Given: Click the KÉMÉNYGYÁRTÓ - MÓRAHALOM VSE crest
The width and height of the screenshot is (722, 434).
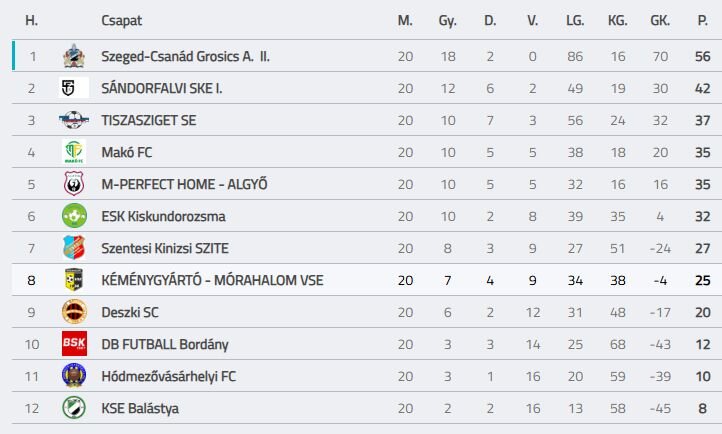Looking at the screenshot, I should 74,280.
